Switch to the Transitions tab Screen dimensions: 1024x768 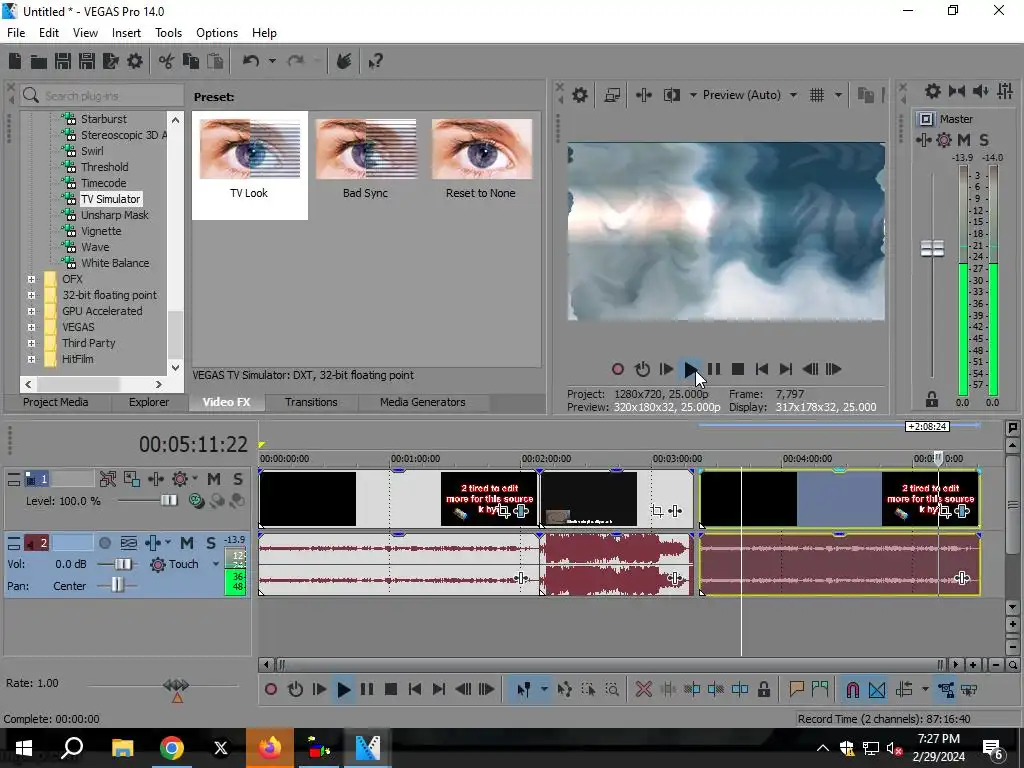tap(311, 402)
